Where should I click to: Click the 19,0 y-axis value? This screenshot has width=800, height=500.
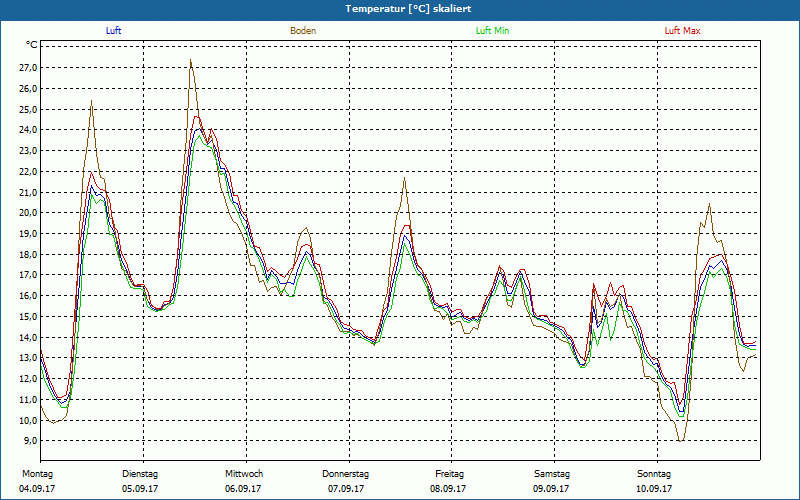click(x=28, y=234)
